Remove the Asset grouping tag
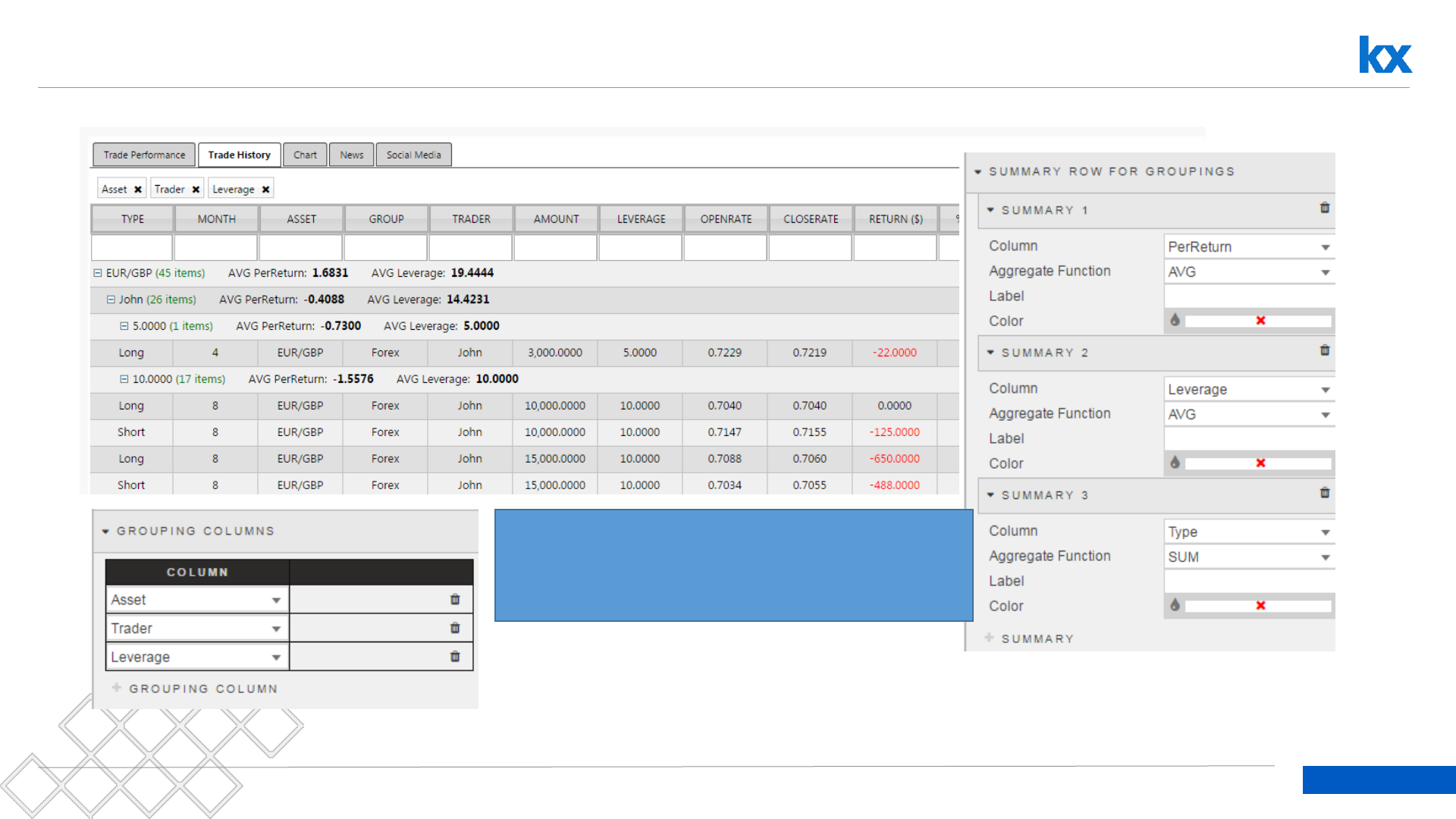Screen dimensions: 1456x819 [138, 190]
